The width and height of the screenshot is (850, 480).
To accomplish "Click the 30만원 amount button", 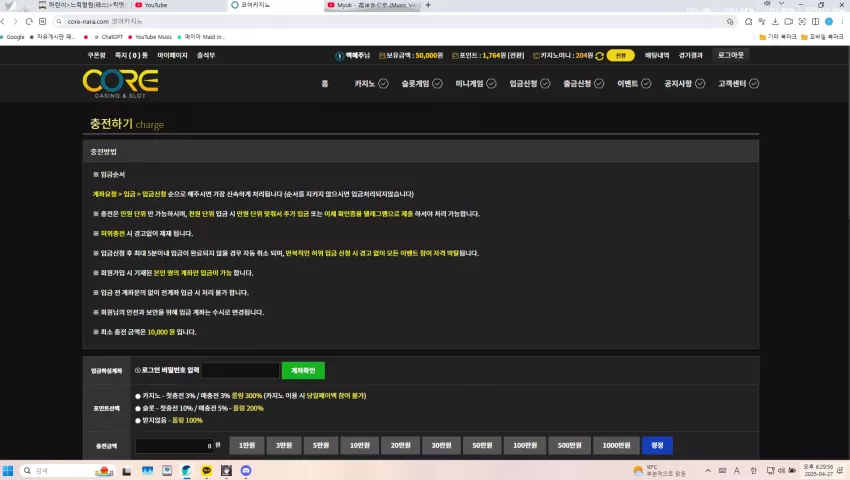I will 441,445.
